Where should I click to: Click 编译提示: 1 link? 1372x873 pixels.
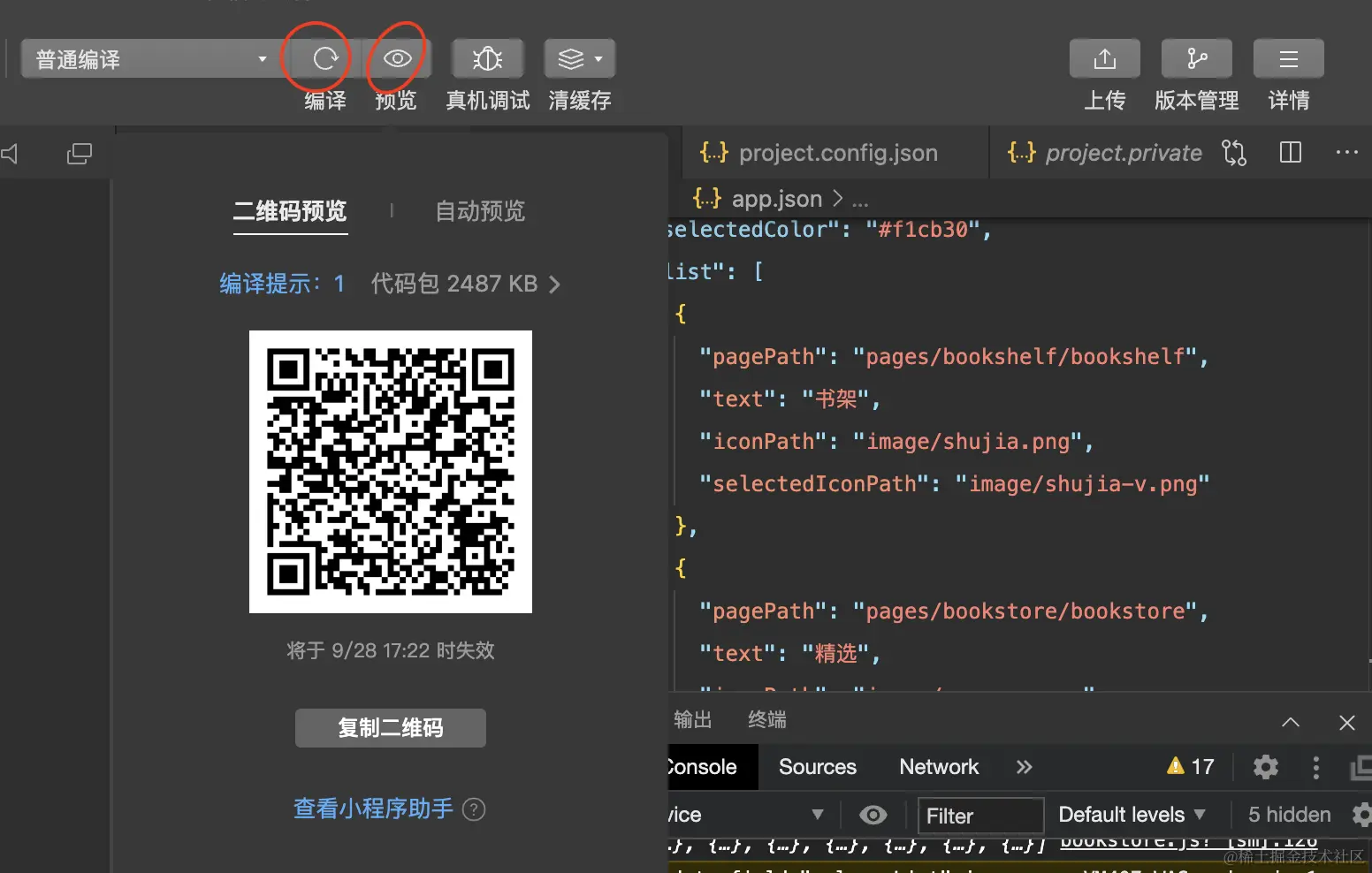282,284
